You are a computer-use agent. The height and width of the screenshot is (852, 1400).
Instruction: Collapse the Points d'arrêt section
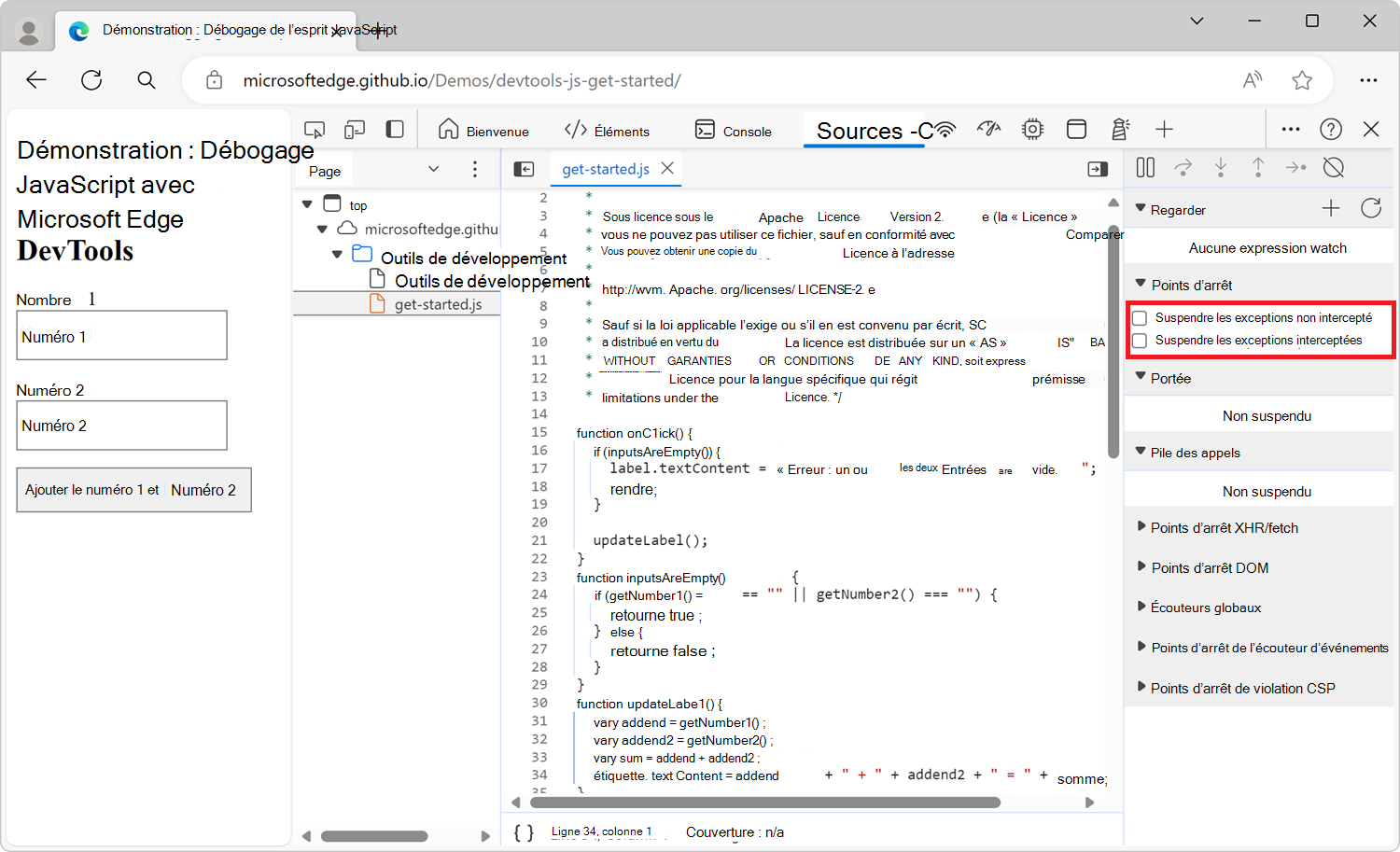click(1141, 283)
